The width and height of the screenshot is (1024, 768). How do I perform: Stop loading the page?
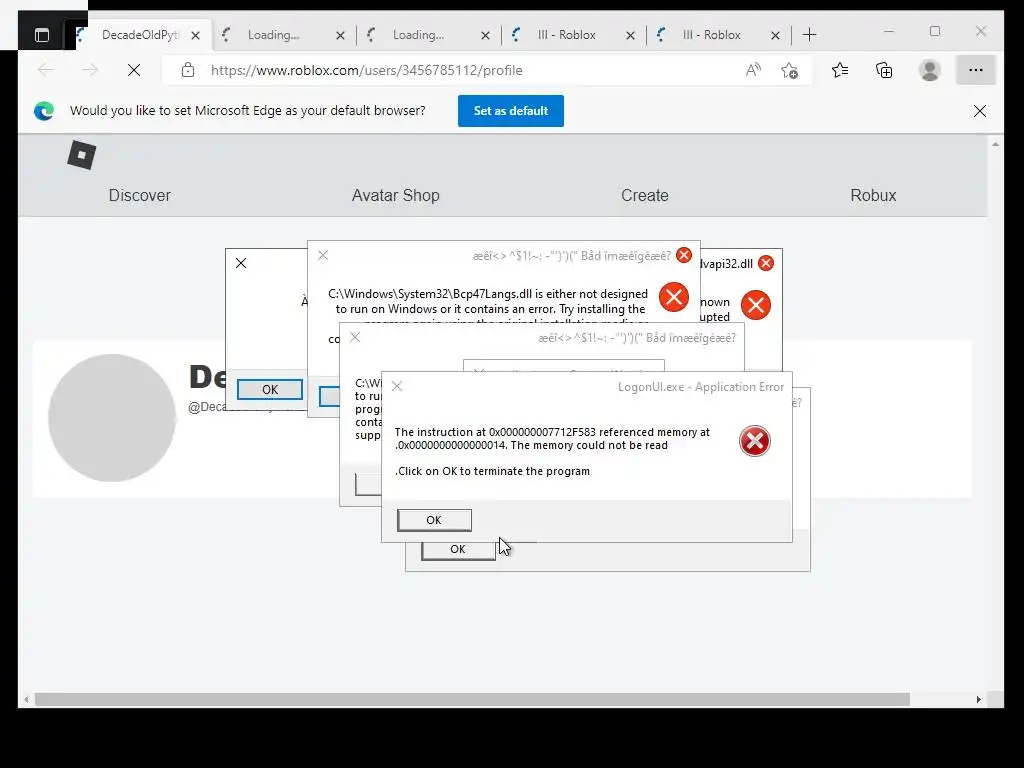tap(134, 70)
